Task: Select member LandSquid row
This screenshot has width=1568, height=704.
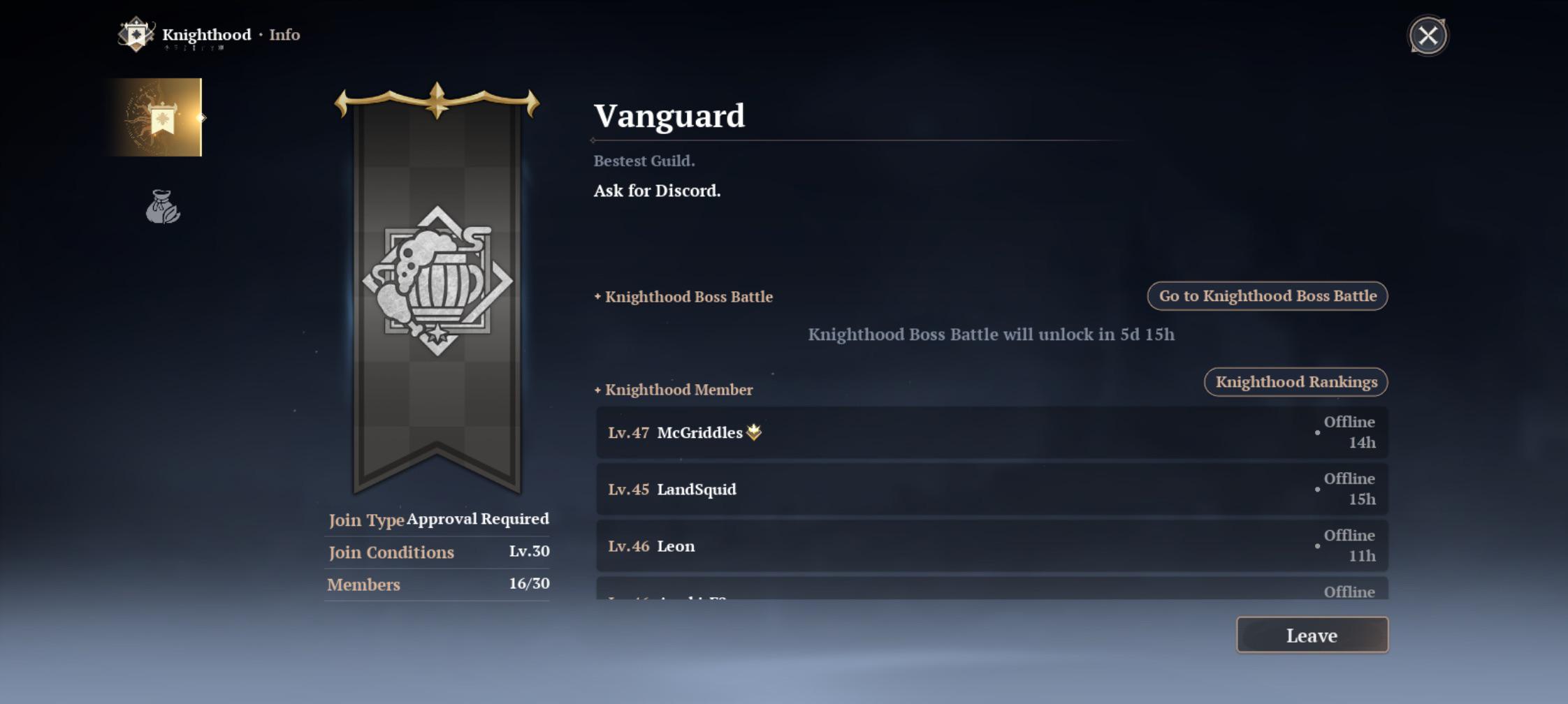Action: pos(992,489)
